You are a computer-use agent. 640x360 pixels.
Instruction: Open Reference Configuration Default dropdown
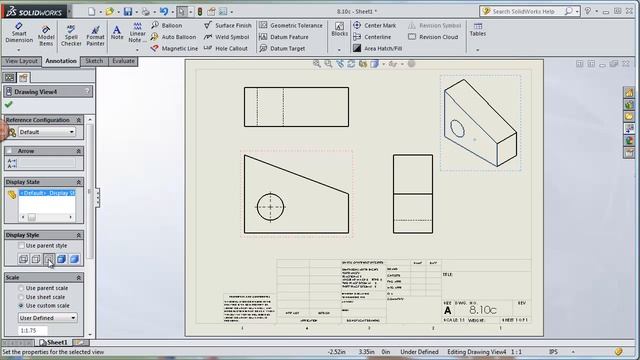pos(47,132)
